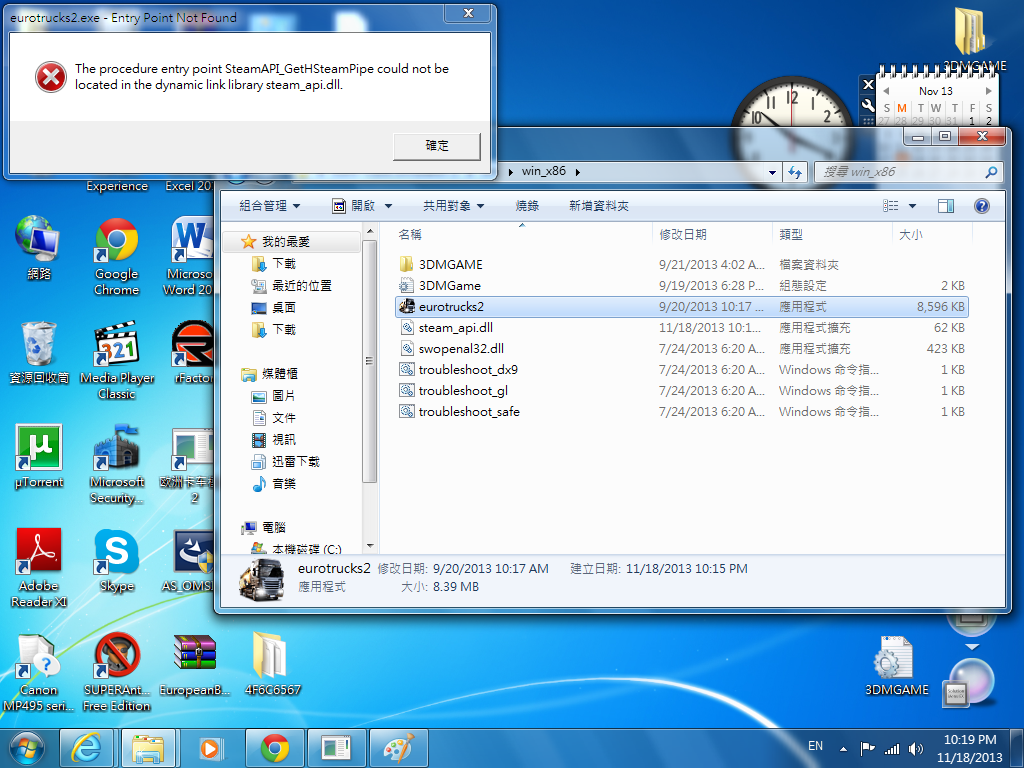Sort files by 類型 column header
Viewport: 1024px width, 768px height.
pos(791,234)
